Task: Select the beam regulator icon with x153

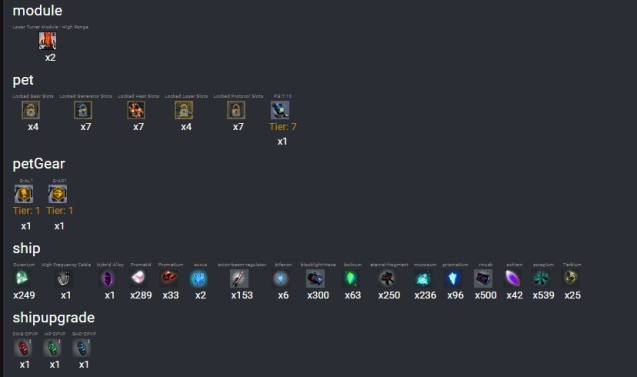Action: pyautogui.click(x=239, y=278)
